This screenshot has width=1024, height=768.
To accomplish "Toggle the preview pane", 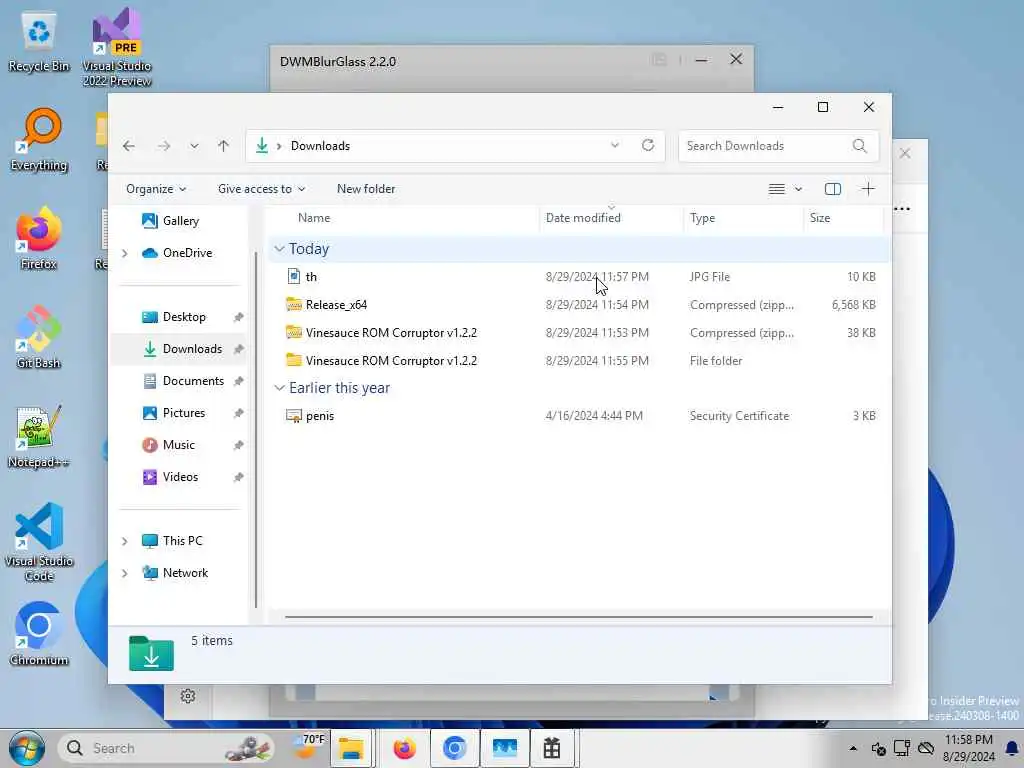I will pyautogui.click(x=833, y=189).
